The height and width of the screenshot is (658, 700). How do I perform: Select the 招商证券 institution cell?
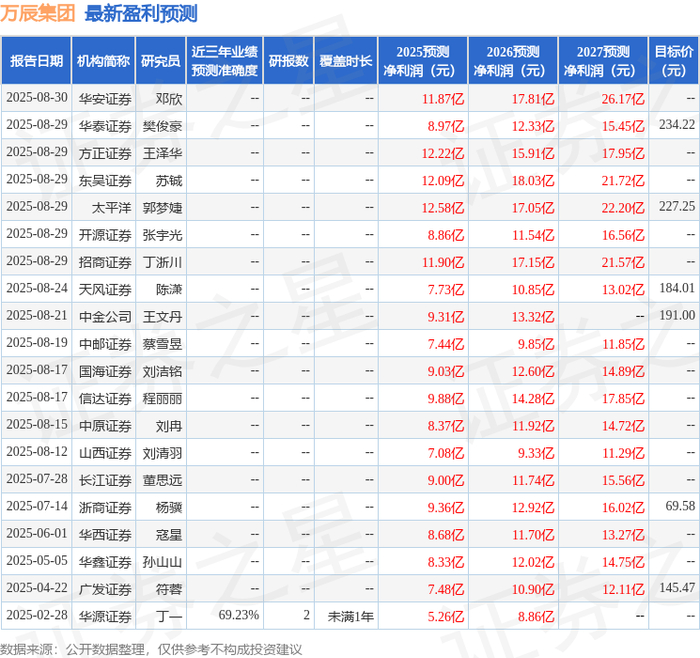(x=105, y=262)
